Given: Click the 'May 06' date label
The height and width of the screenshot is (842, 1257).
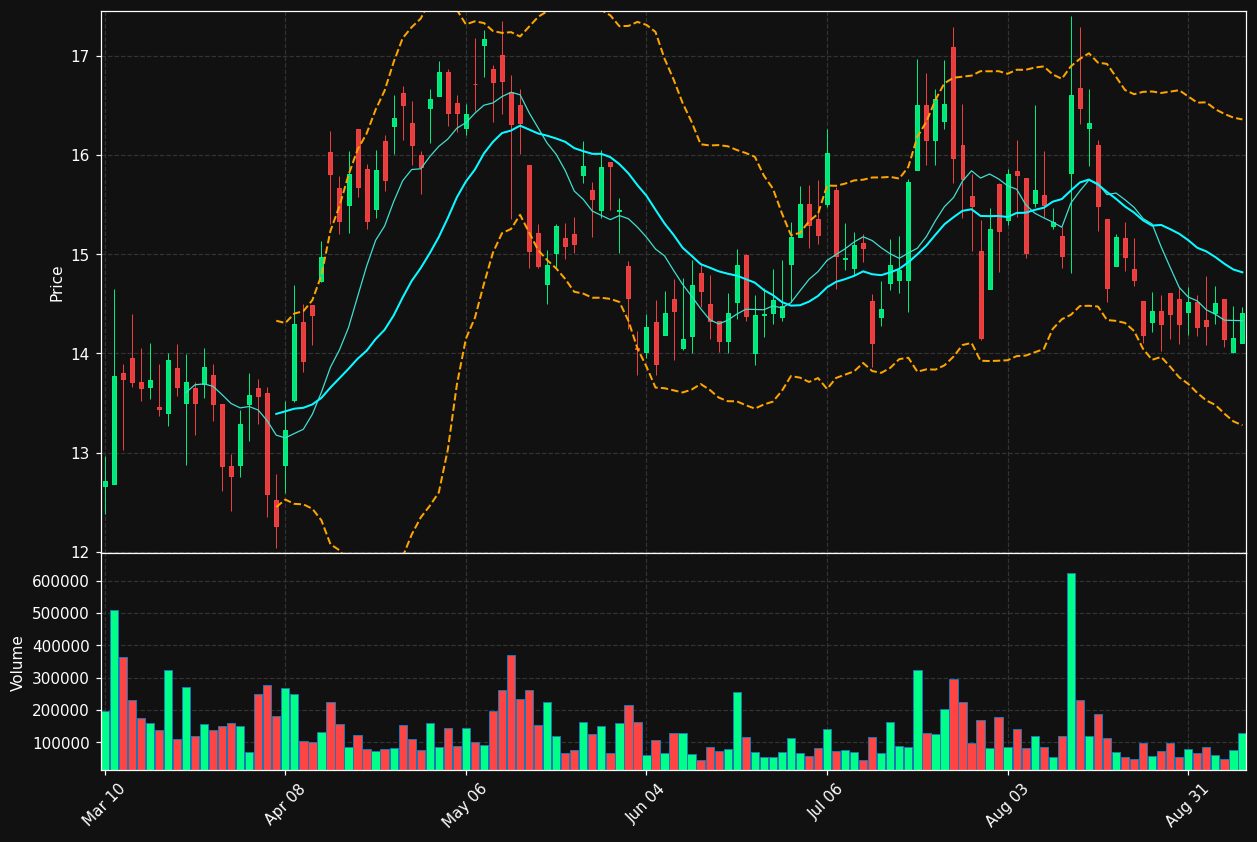Looking at the screenshot, I should point(463,804).
